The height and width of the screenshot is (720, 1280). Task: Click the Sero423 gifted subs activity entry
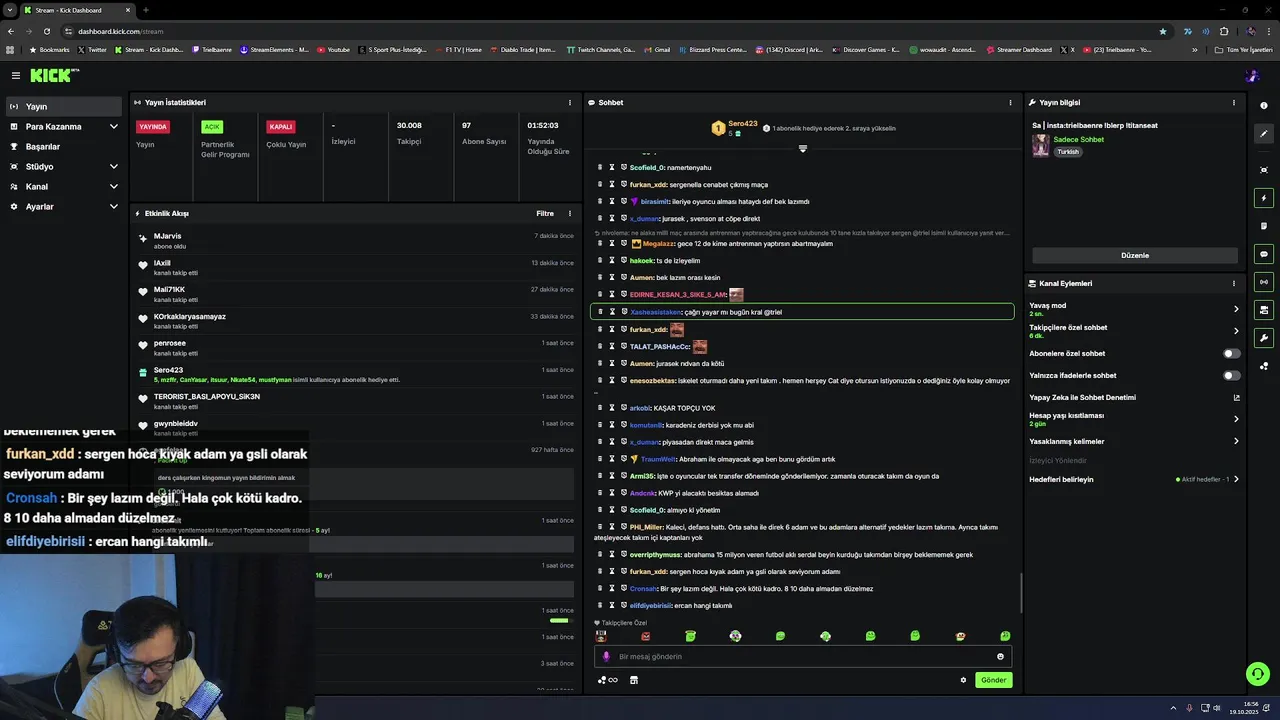356,375
